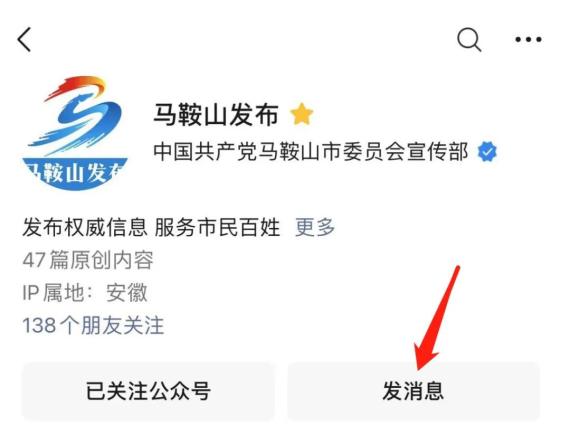Open search with the magnifier icon

click(x=469, y=40)
